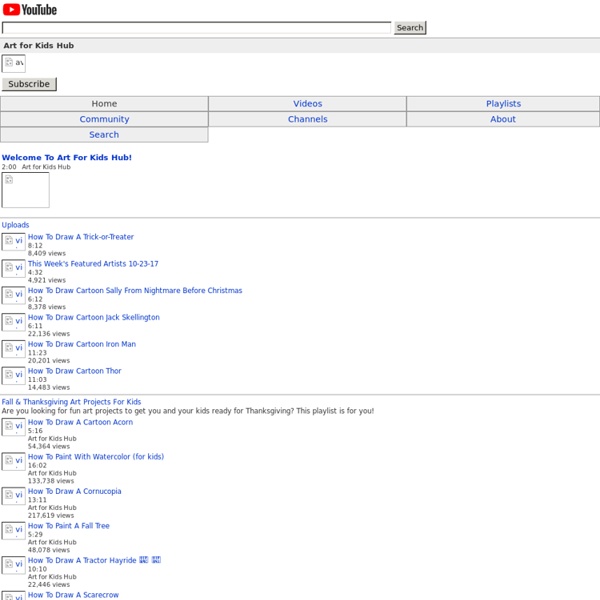
Task: Open the About tab
Action: click(x=503, y=119)
